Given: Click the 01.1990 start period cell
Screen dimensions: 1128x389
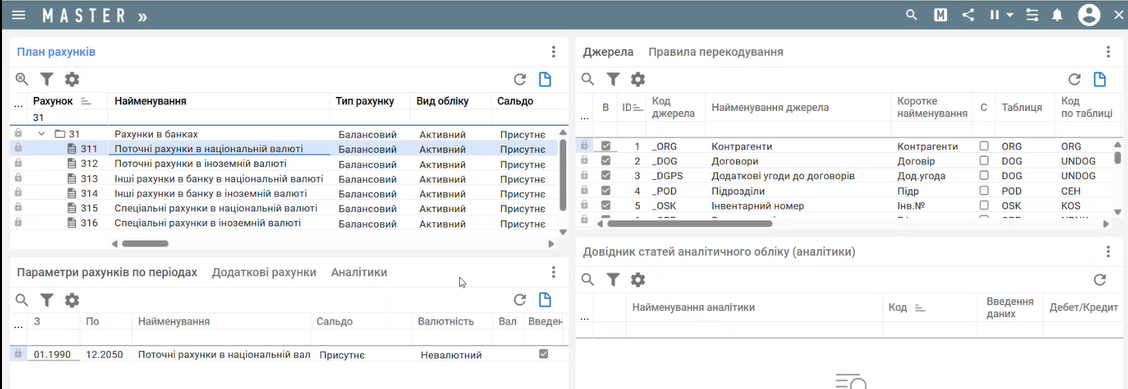Looking at the screenshot, I should tap(54, 354).
